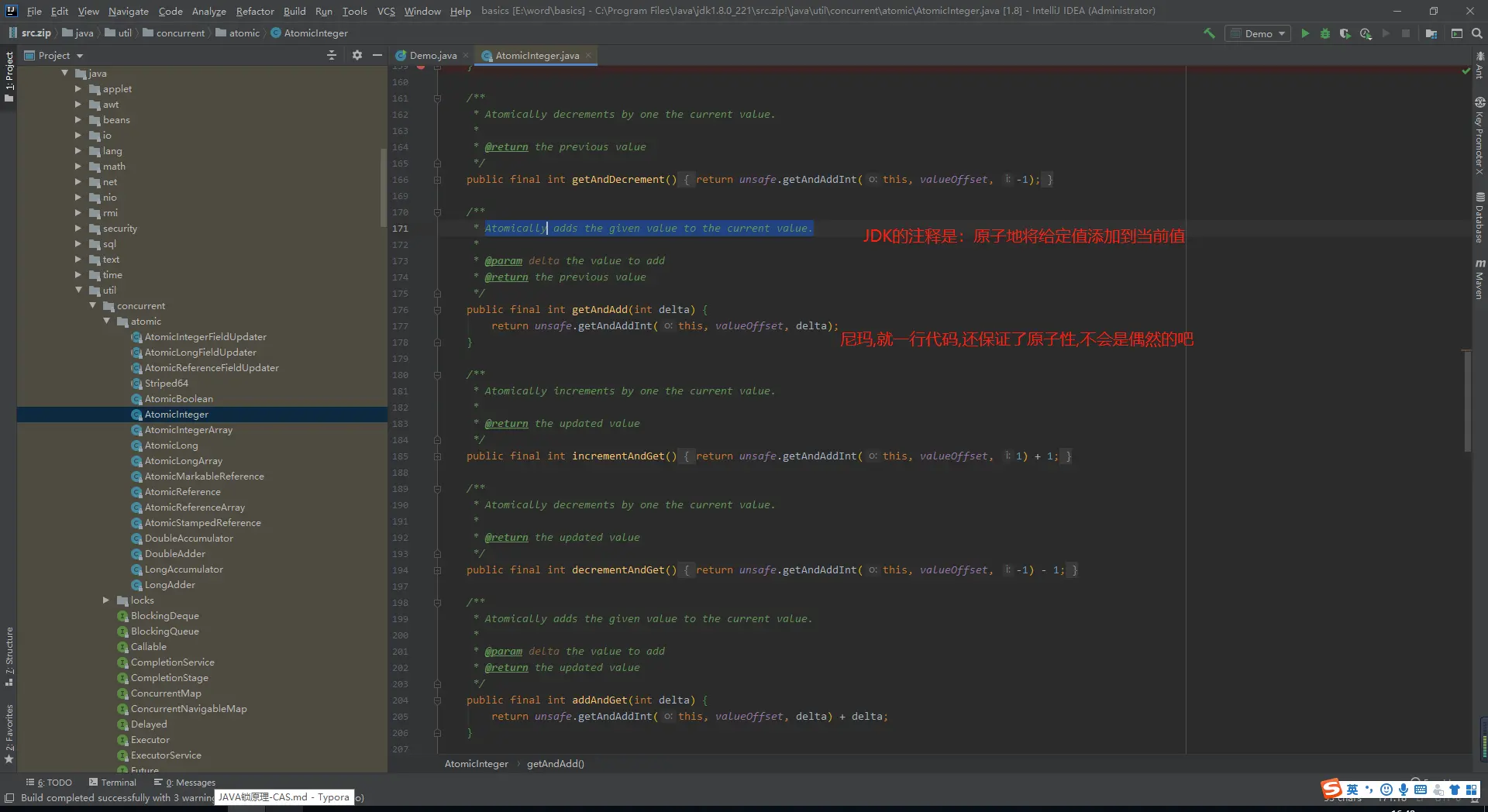Expand folded incrementAndGet method body

tap(438, 456)
